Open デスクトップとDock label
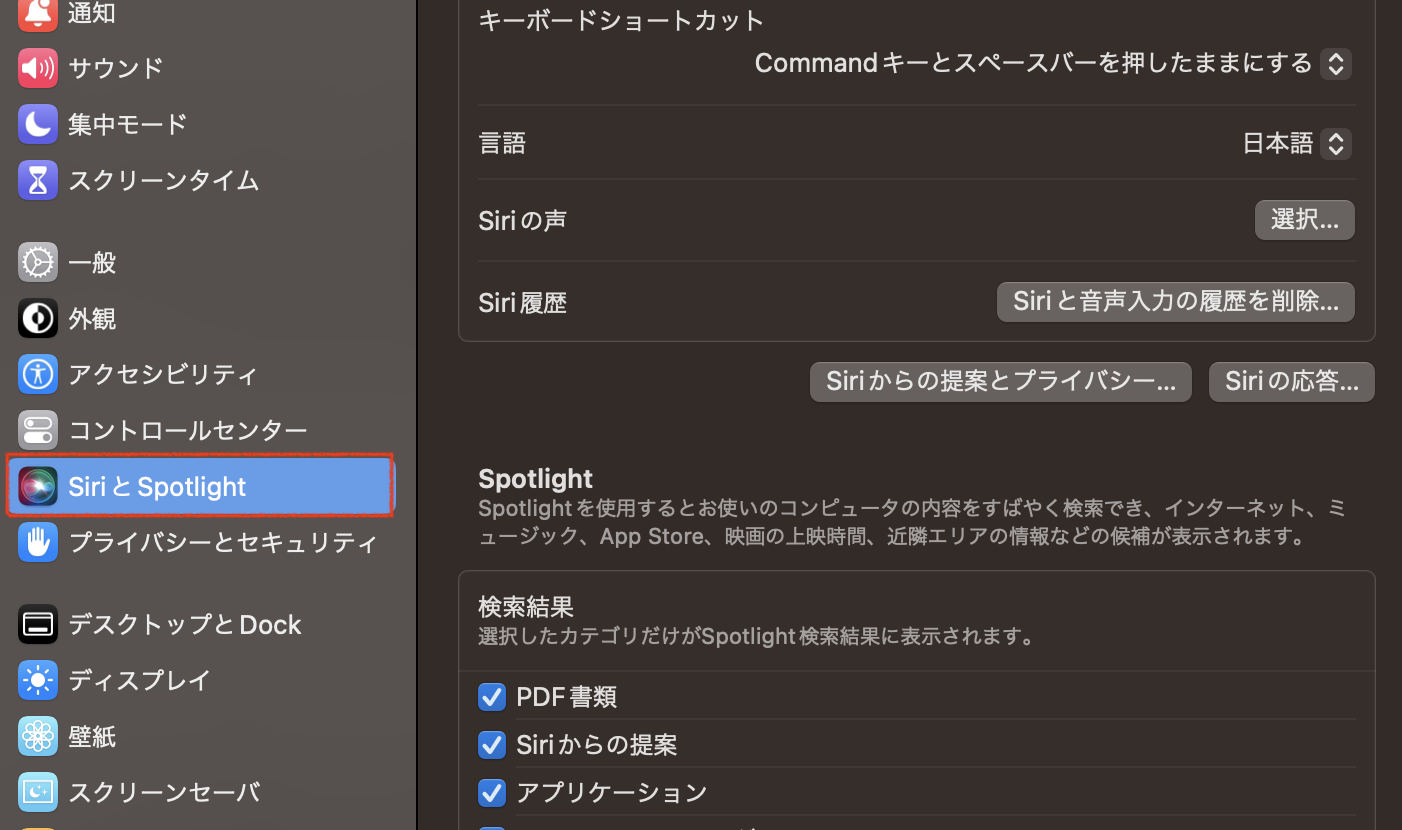The height and width of the screenshot is (830, 1402). [185, 625]
